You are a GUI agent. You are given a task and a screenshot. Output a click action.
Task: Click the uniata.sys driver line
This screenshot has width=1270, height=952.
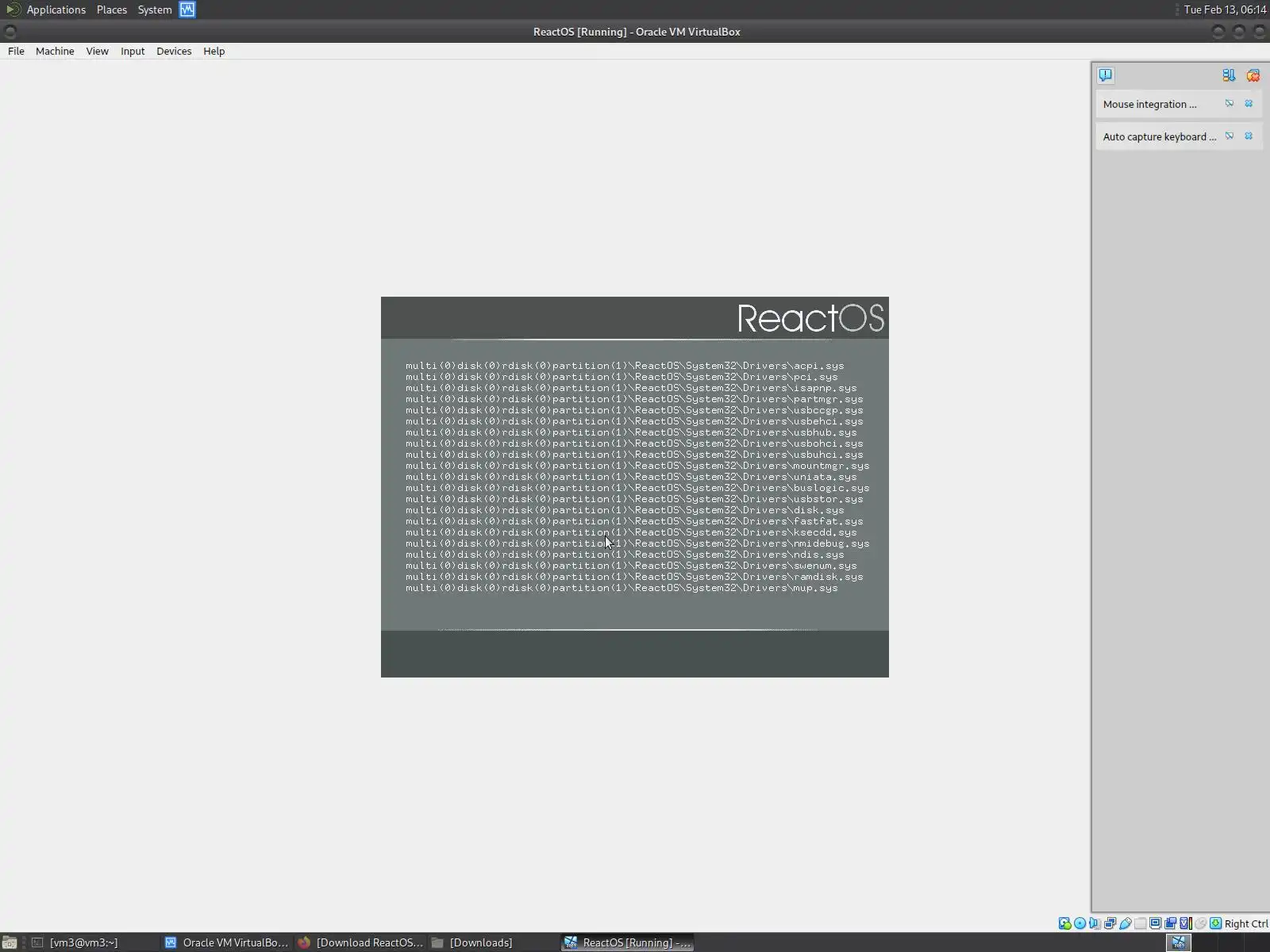631,477
